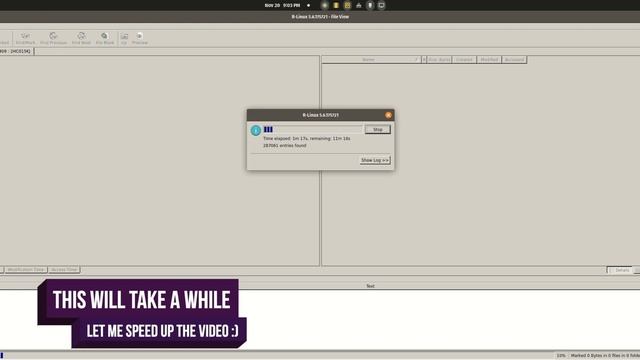Click the info icon in the progress dialog
640x360 pixels.
[256, 130]
